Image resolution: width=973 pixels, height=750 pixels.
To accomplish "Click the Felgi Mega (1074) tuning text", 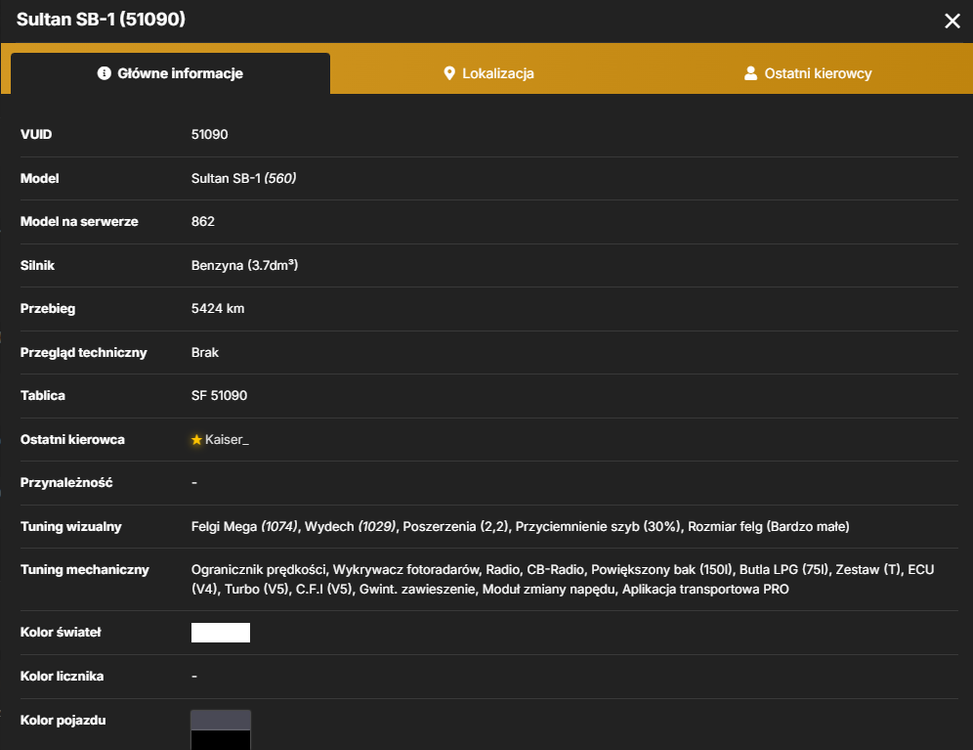I will [x=244, y=526].
